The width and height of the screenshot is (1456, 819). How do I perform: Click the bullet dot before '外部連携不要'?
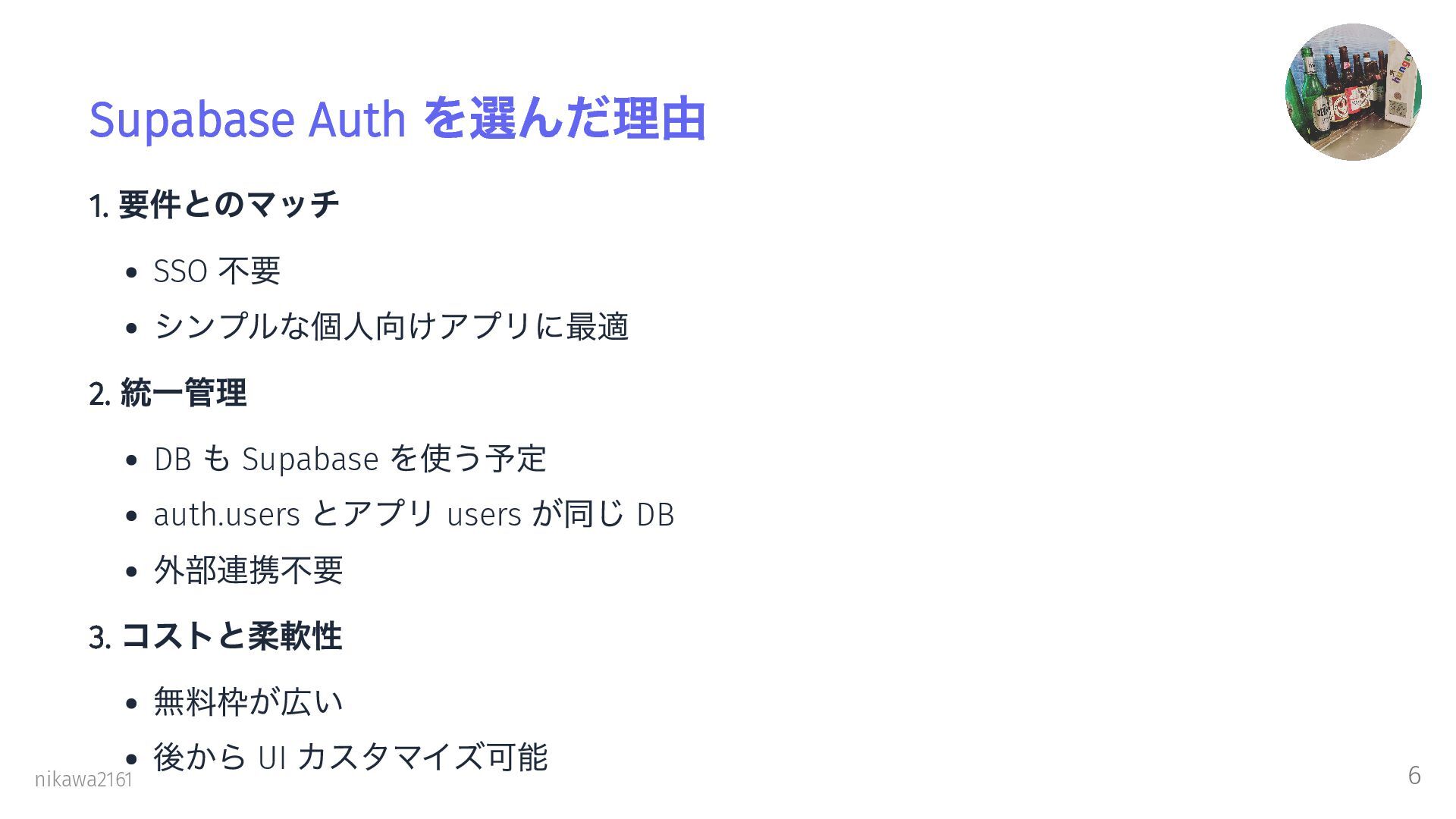132,572
